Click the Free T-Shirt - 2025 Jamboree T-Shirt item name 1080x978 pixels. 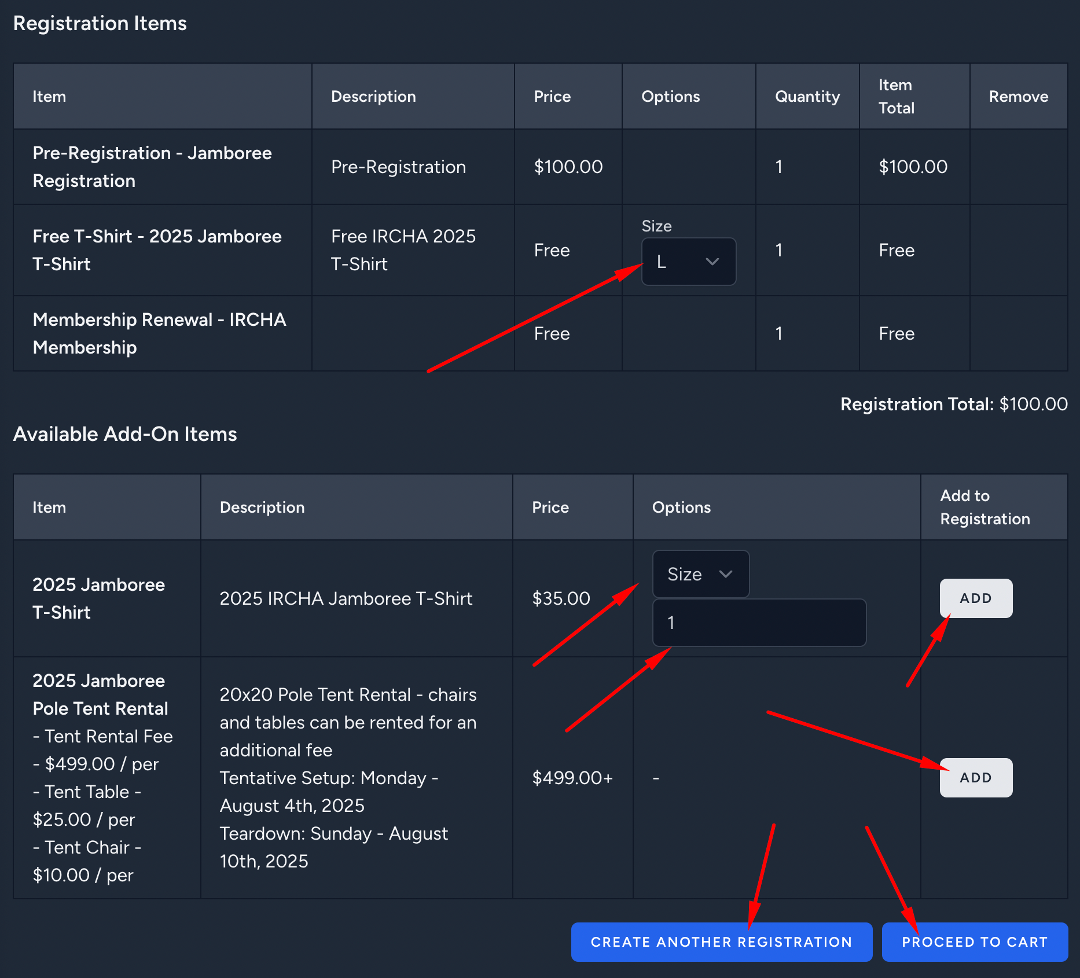[157, 250]
